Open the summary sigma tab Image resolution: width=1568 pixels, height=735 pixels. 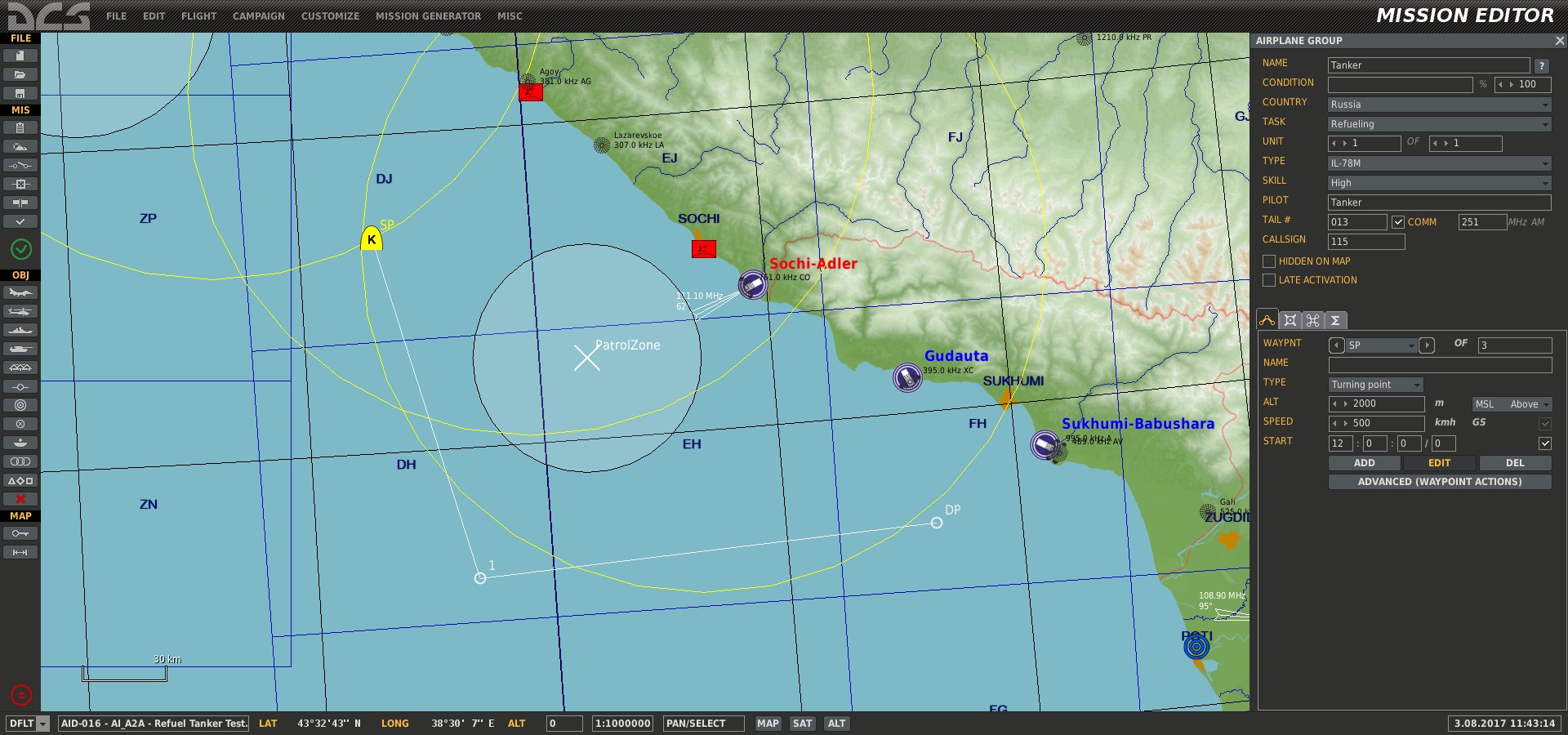[1335, 320]
